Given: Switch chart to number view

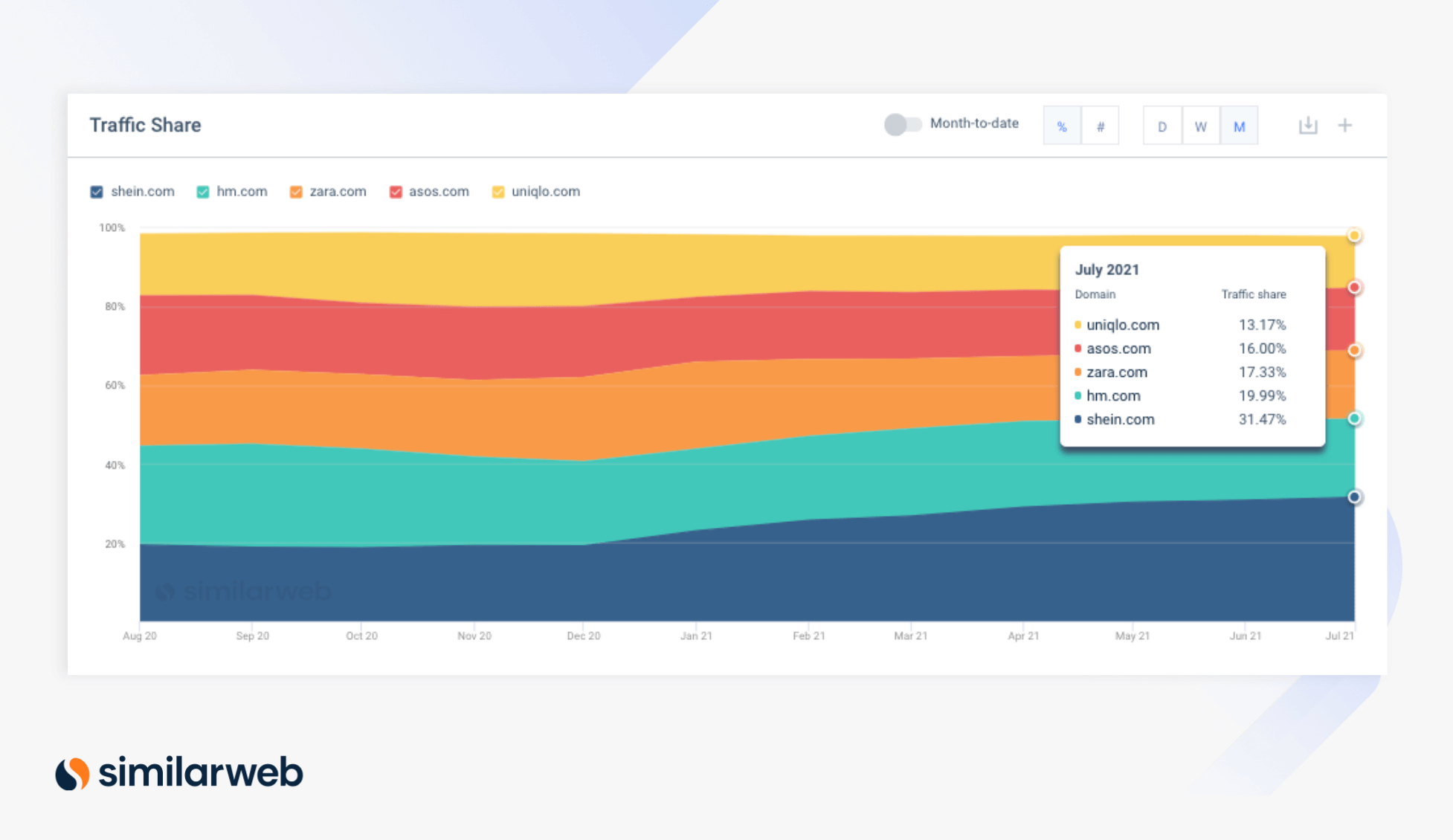Looking at the screenshot, I should point(1101,126).
